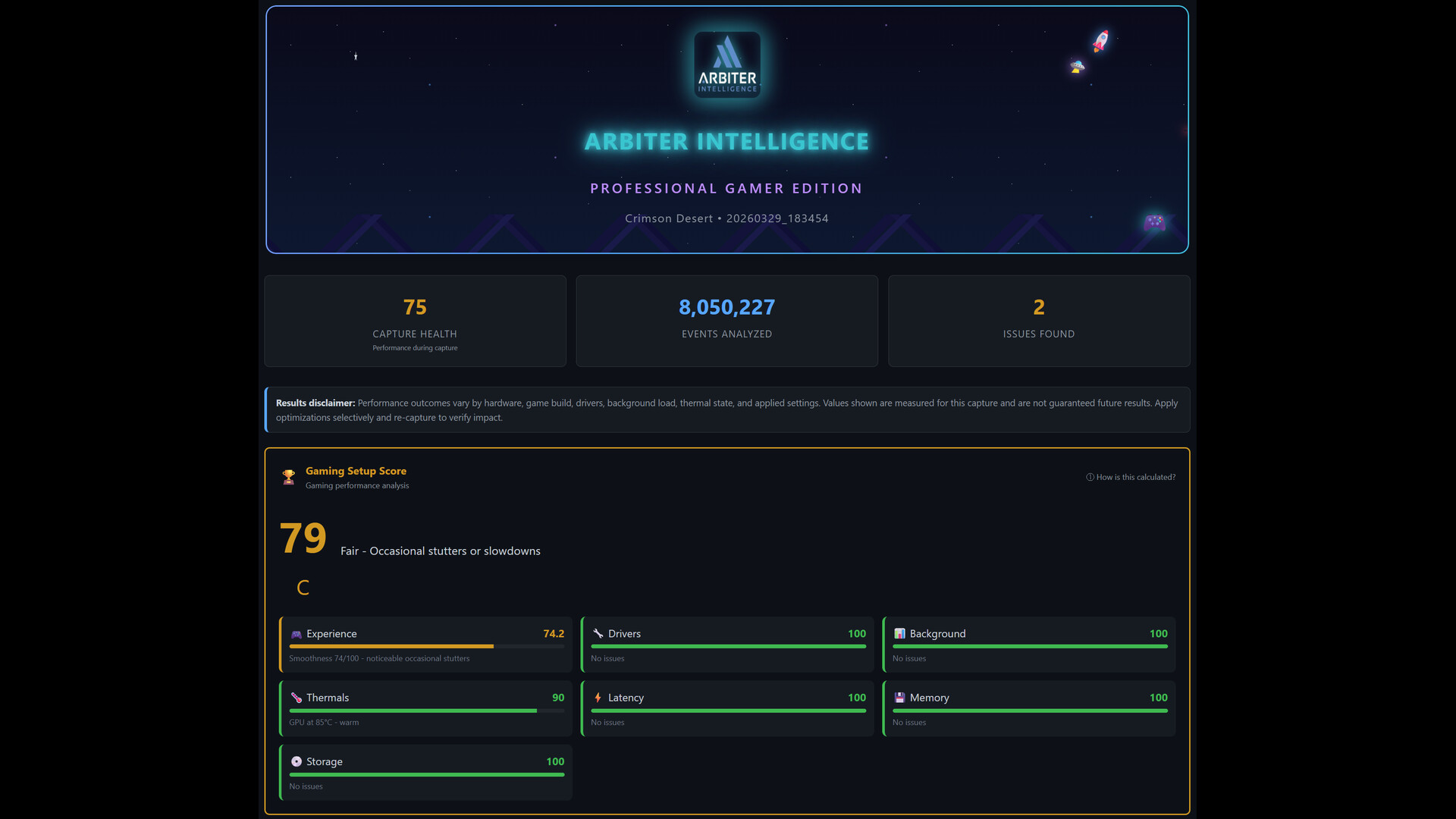Screen dimensions: 1456x819
Task: Click the game controller icon in the banner
Action: [1154, 222]
